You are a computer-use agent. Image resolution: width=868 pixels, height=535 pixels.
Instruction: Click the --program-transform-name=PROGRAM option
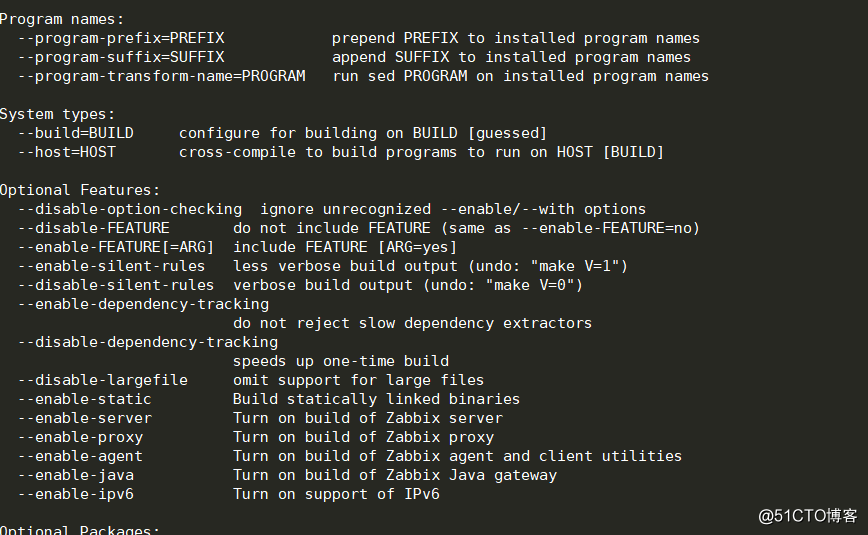(x=162, y=76)
